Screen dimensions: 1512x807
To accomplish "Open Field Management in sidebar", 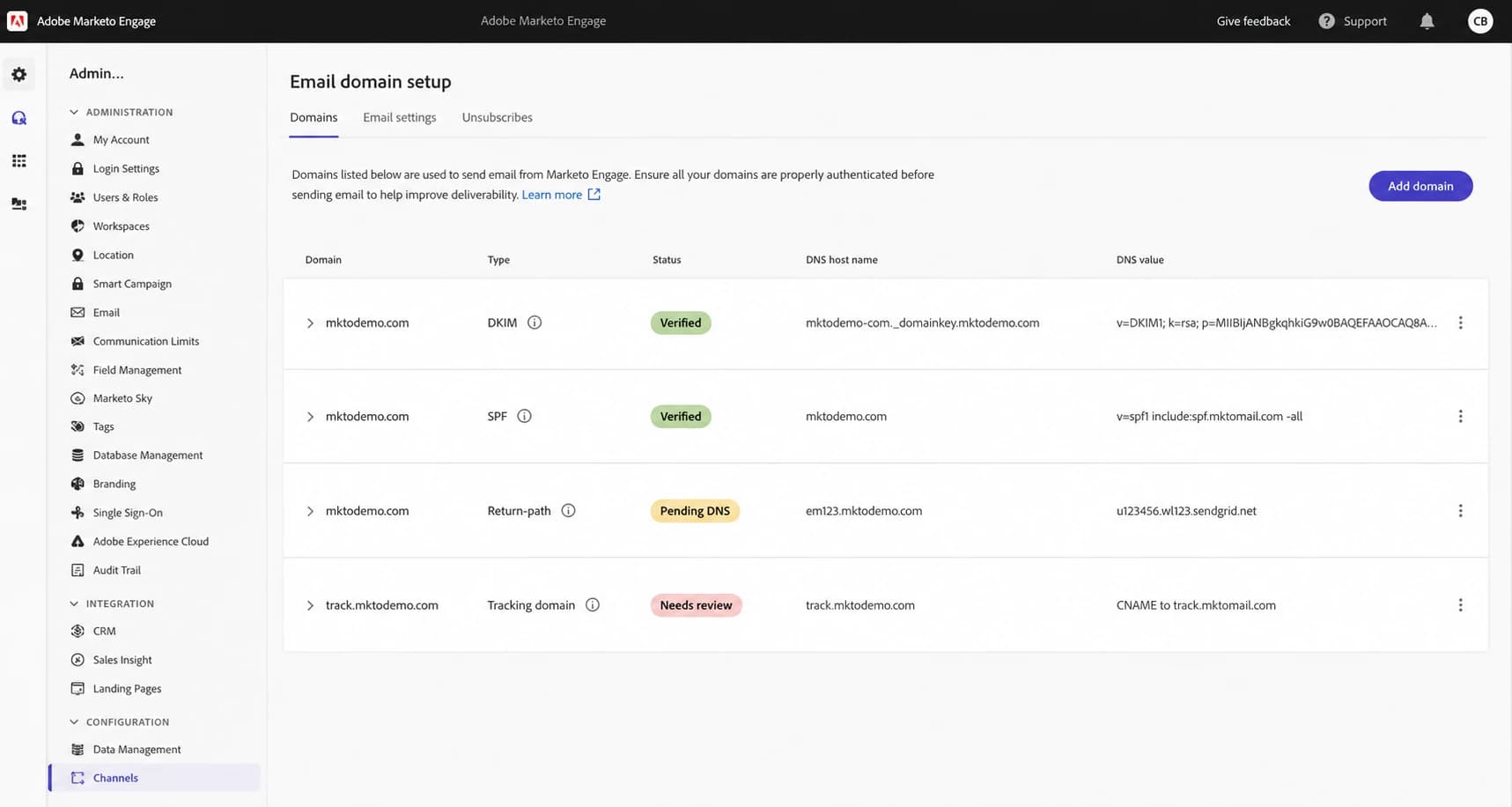I will pos(137,370).
